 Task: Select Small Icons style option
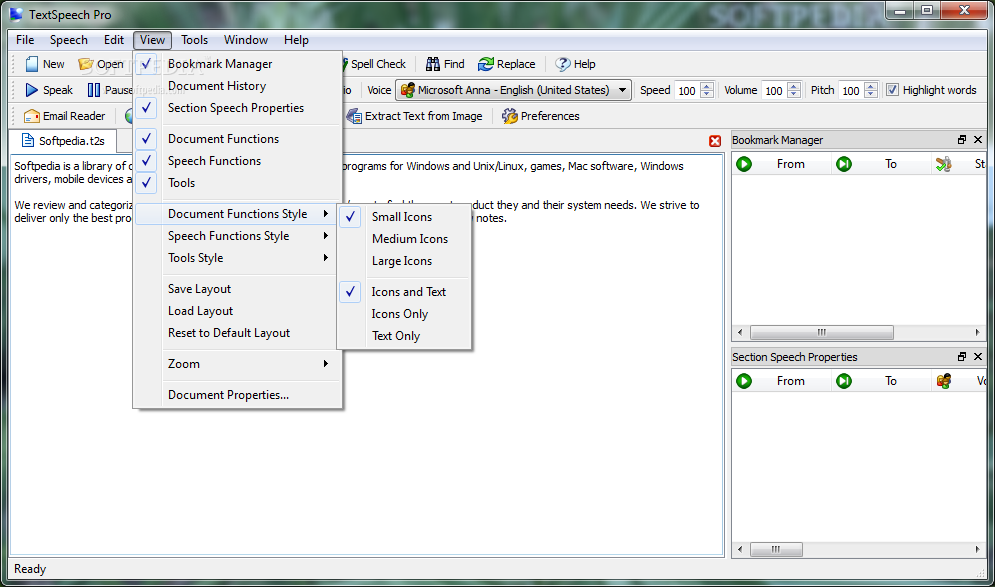click(x=405, y=217)
